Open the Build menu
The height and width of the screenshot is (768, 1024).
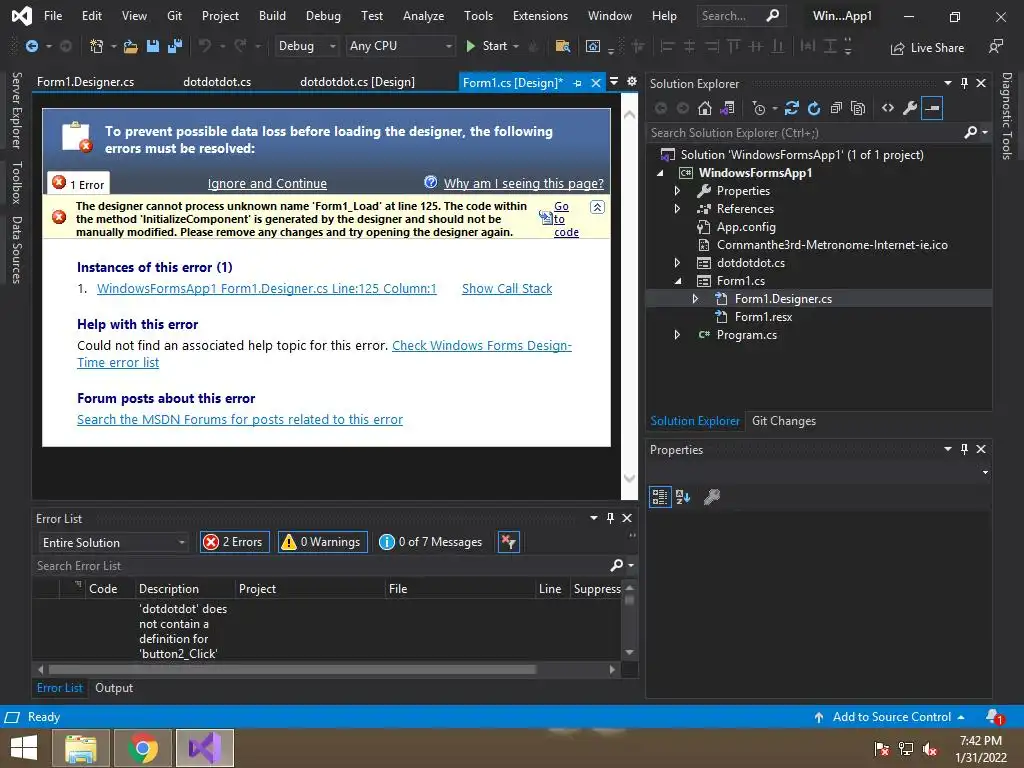point(272,16)
